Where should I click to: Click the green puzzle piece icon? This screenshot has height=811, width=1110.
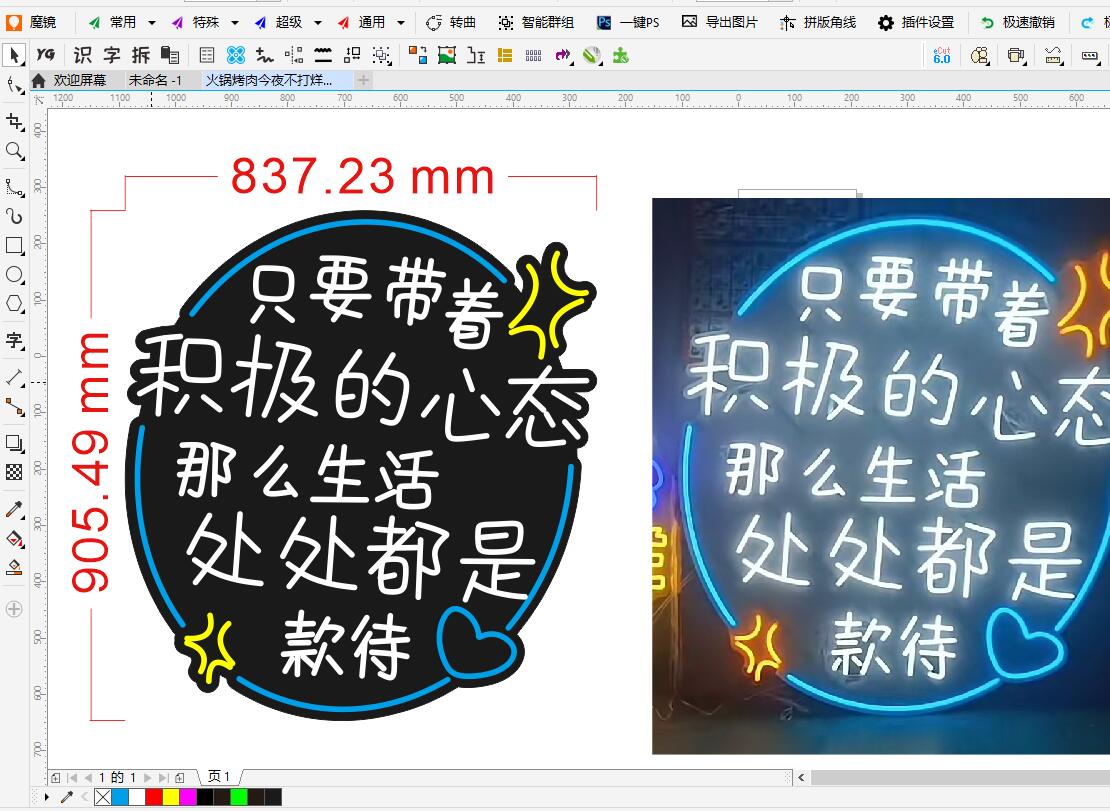[621, 55]
